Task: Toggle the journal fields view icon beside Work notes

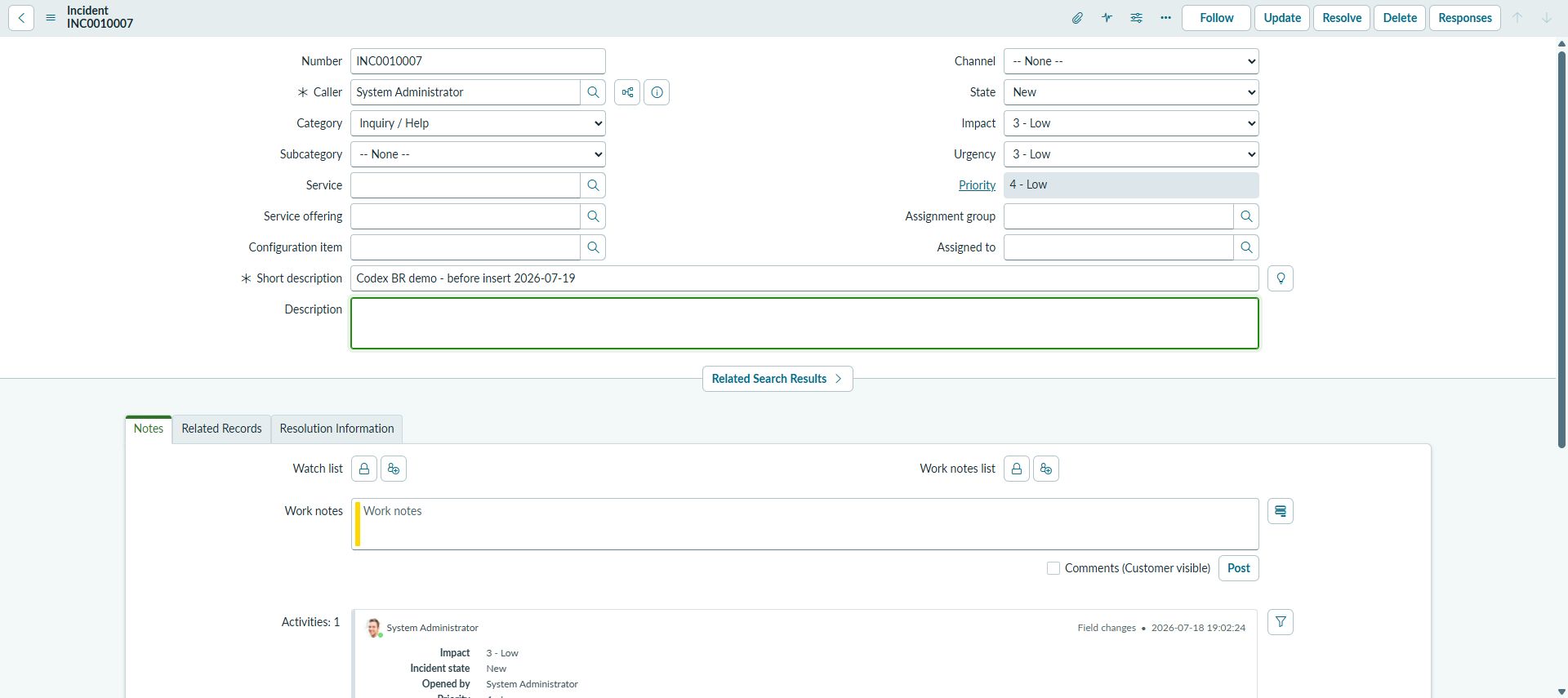Action: [1281, 511]
